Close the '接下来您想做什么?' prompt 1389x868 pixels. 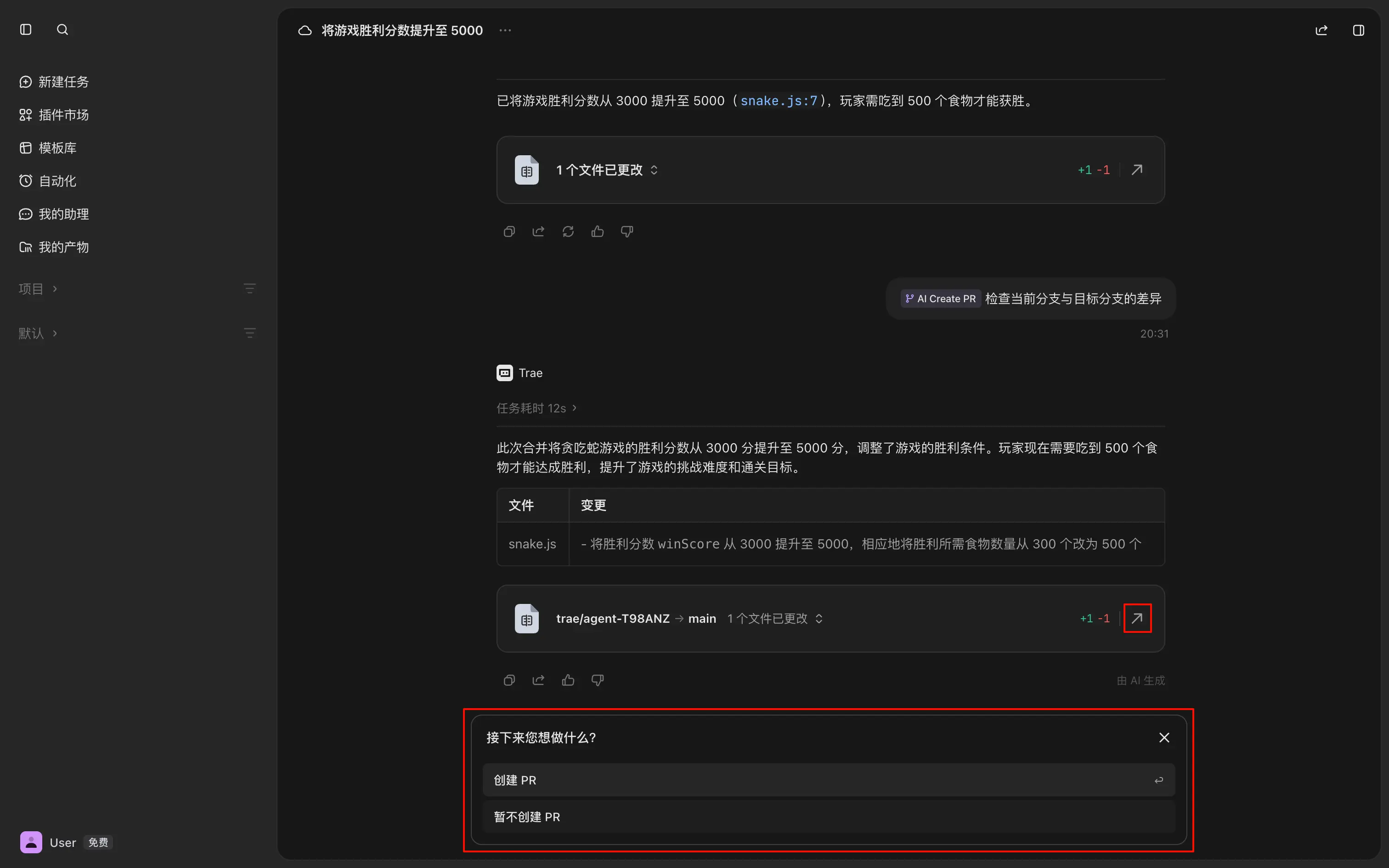[1164, 738]
